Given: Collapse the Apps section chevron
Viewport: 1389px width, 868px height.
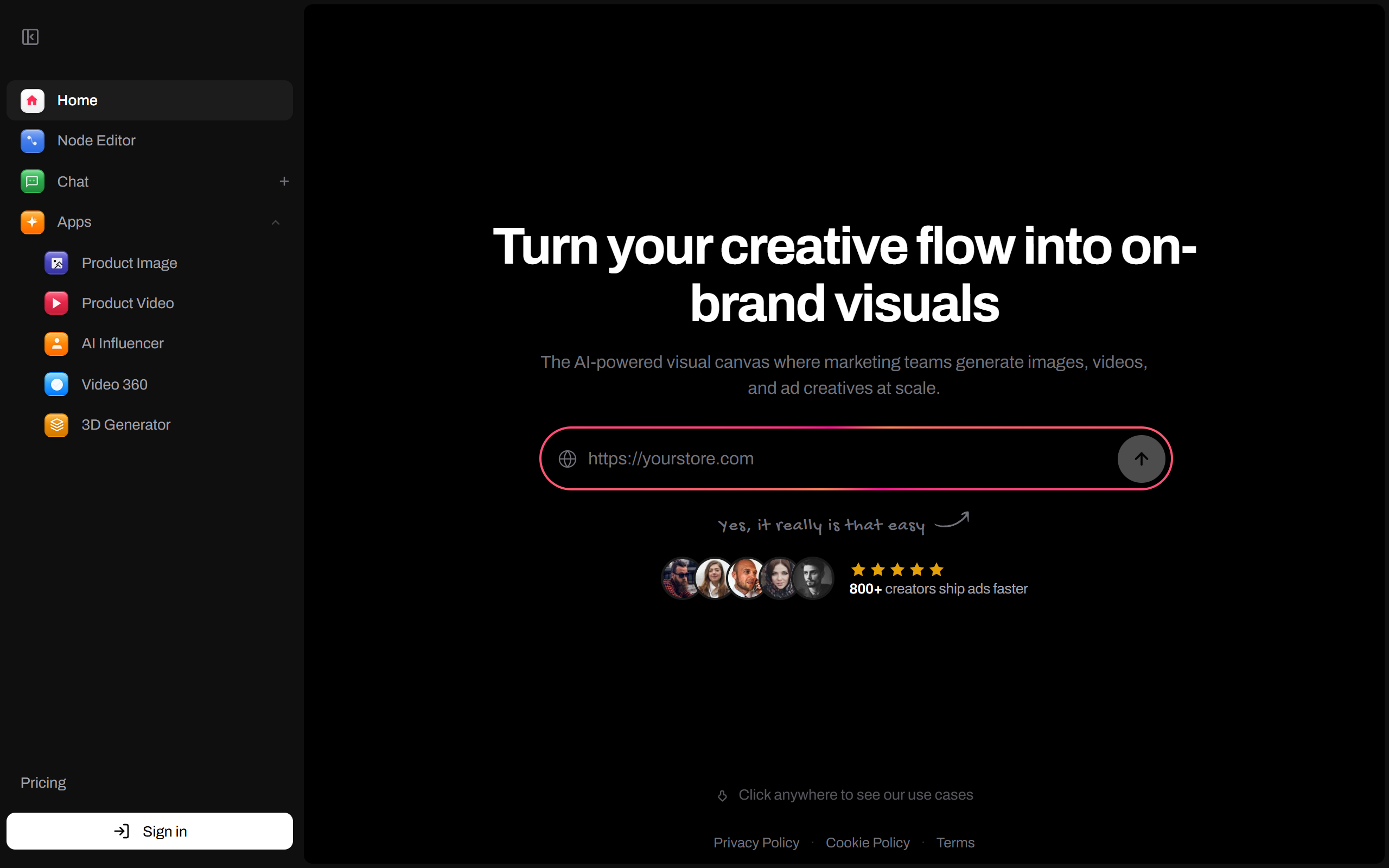Looking at the screenshot, I should [x=276, y=222].
